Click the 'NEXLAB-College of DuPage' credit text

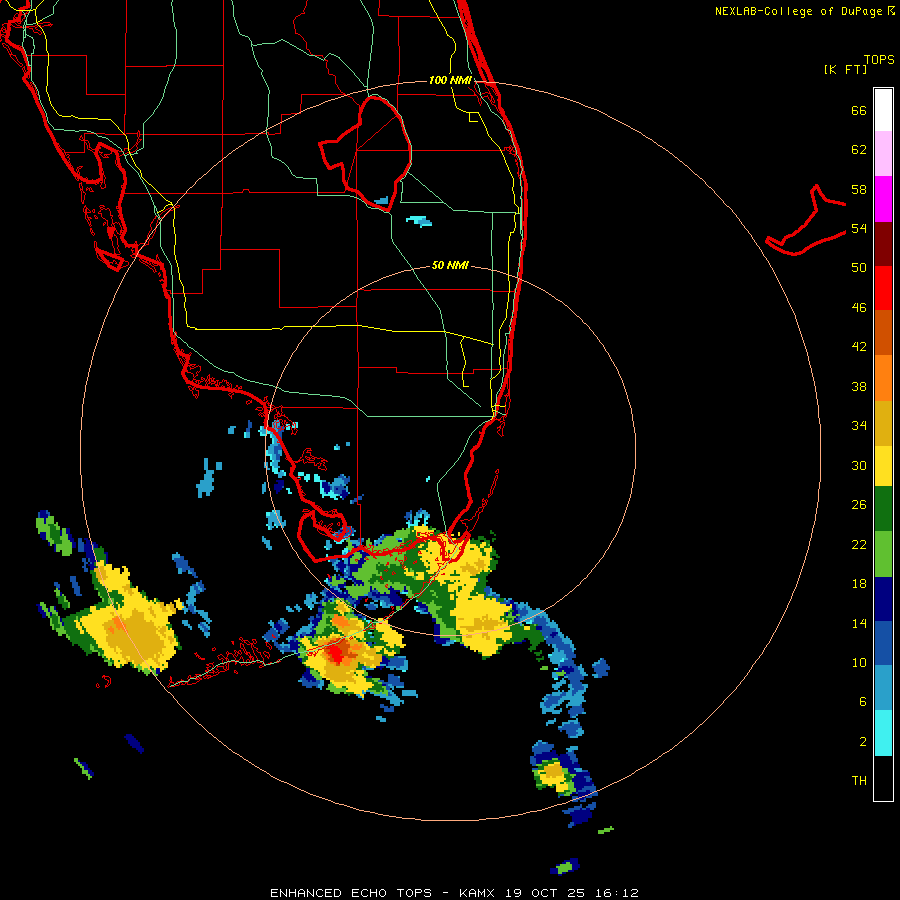(x=798, y=11)
